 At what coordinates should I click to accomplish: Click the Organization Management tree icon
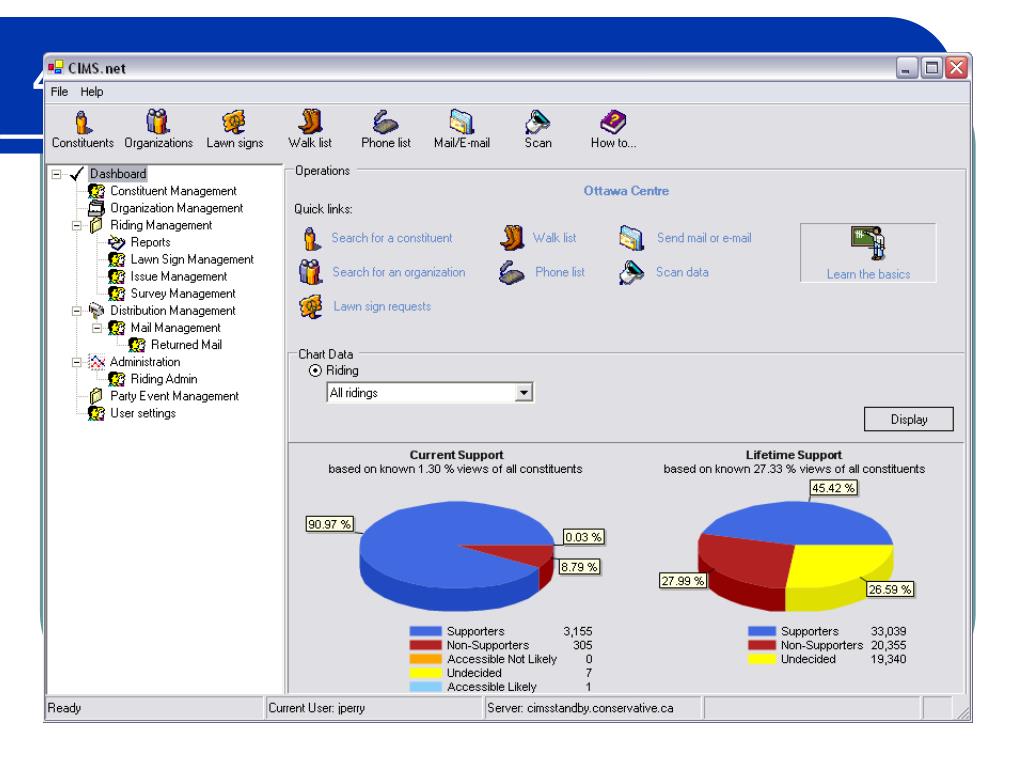tap(96, 208)
